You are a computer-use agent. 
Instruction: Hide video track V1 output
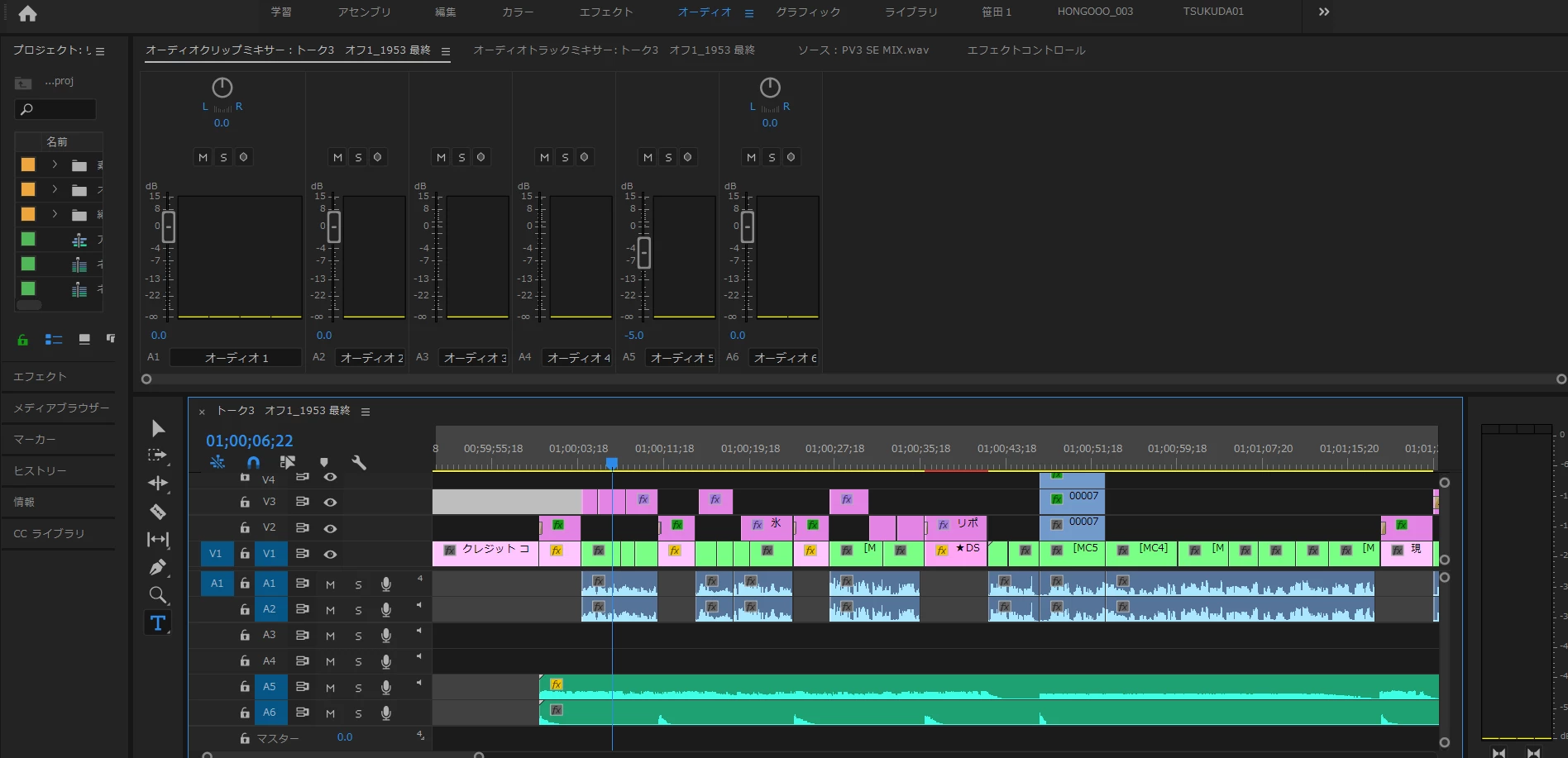tap(330, 554)
